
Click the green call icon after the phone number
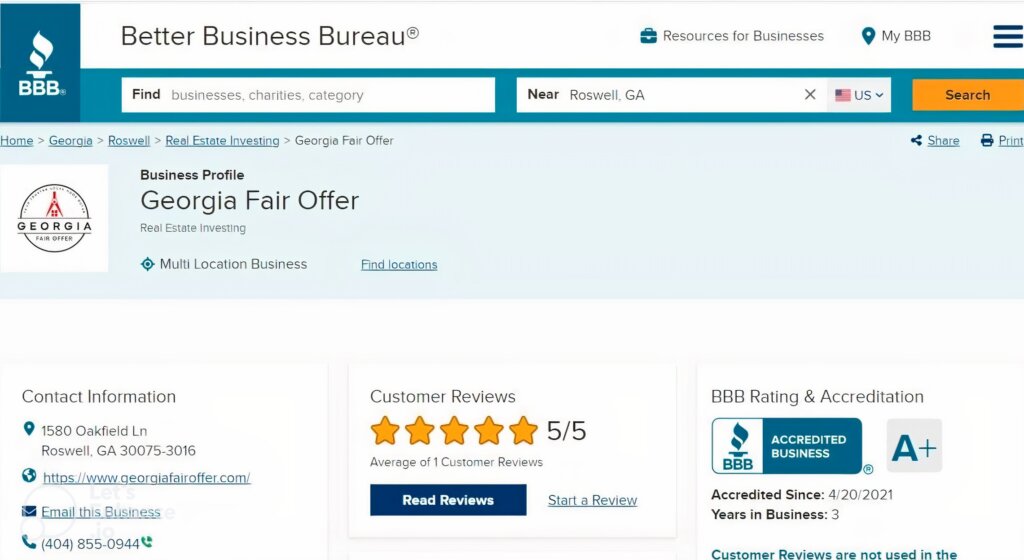tap(147, 542)
